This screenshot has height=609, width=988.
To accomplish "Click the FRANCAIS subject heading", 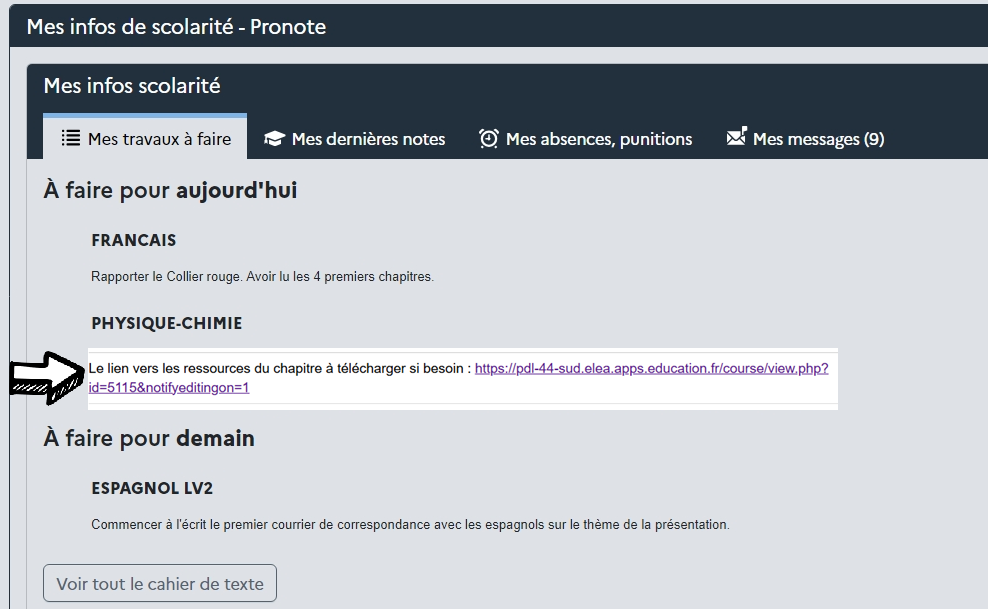I will 133,241.
